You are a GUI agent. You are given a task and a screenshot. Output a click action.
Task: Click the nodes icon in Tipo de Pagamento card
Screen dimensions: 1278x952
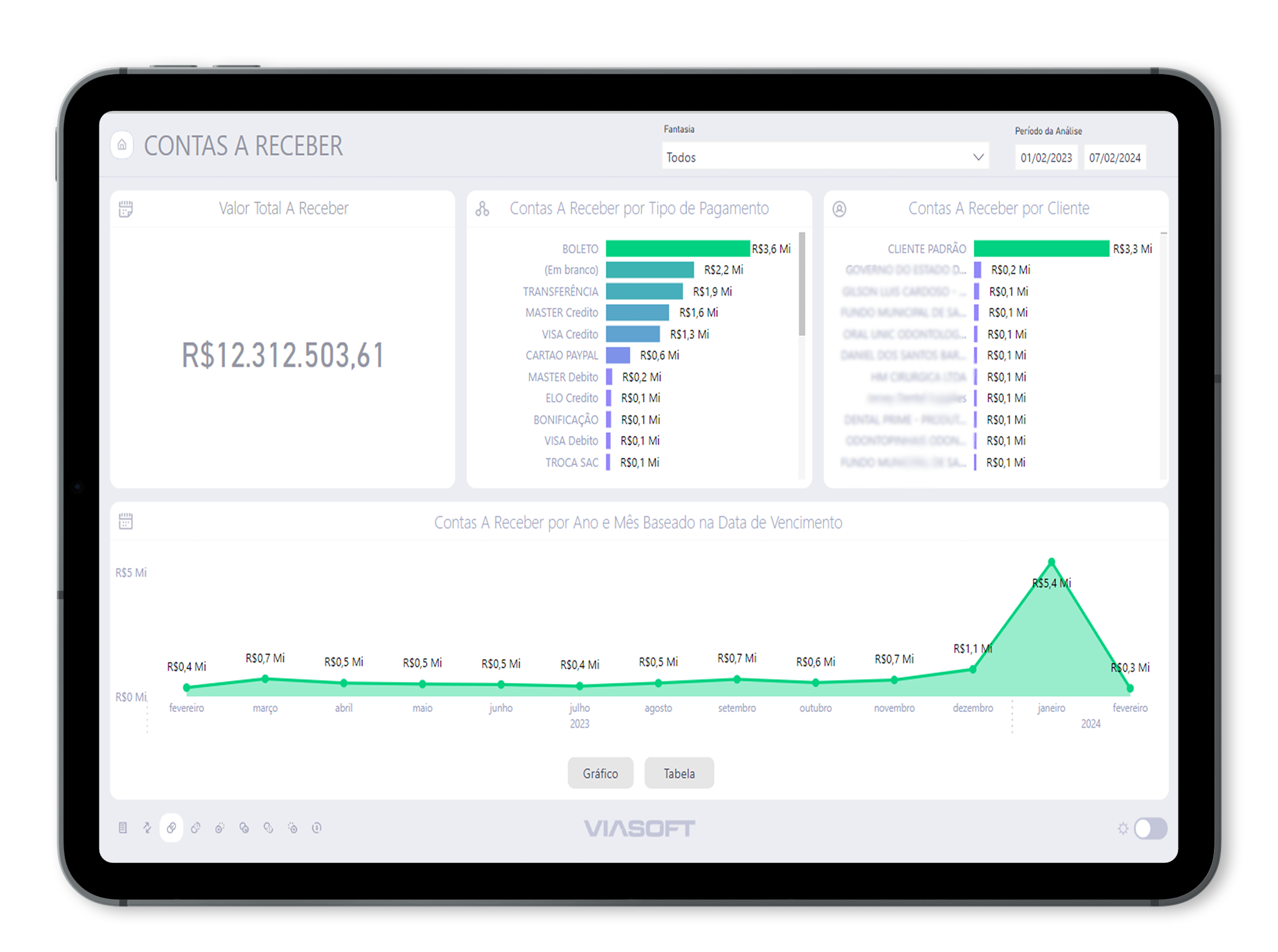482,209
